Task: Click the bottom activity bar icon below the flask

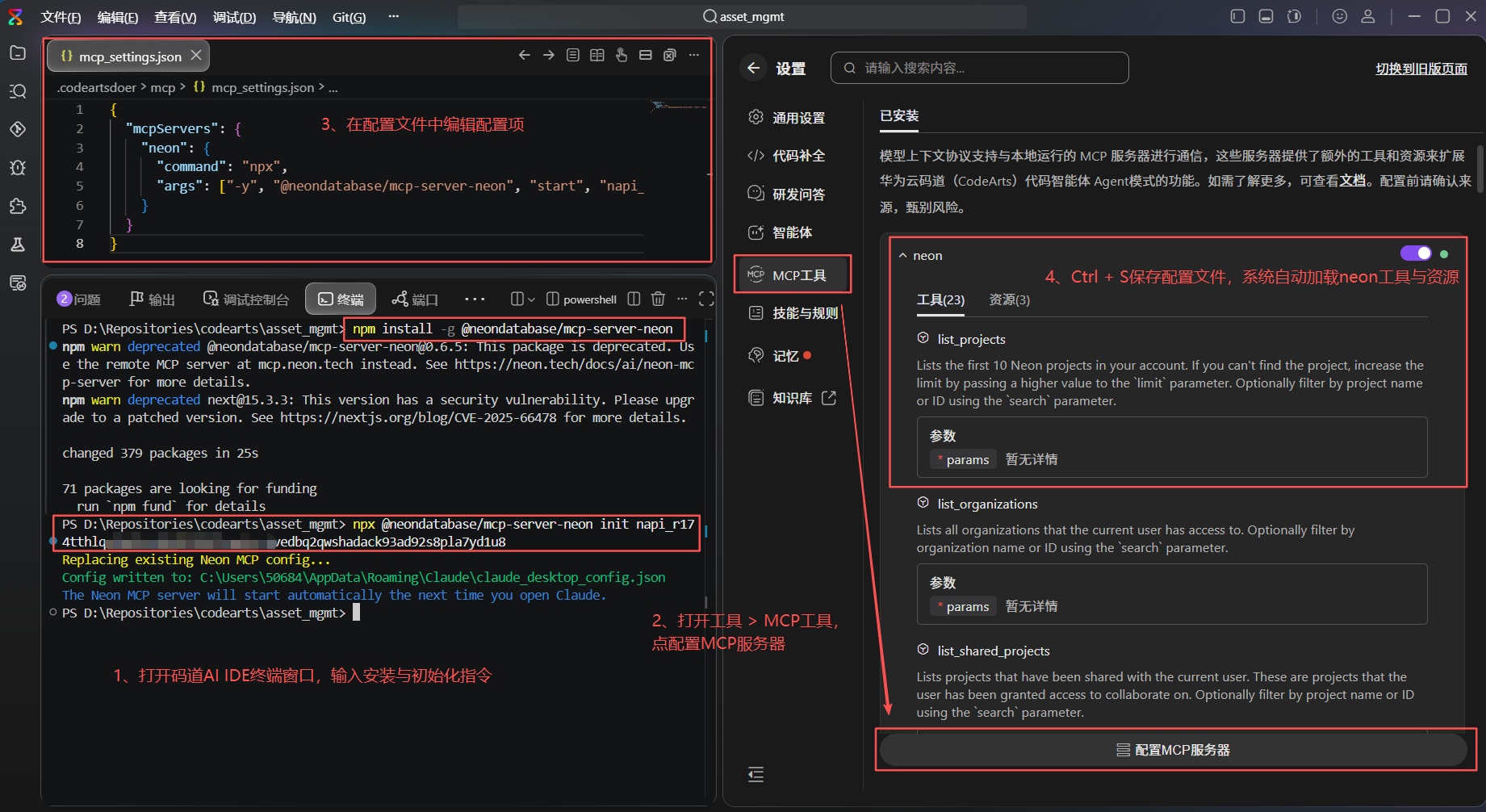Action: 18,283
